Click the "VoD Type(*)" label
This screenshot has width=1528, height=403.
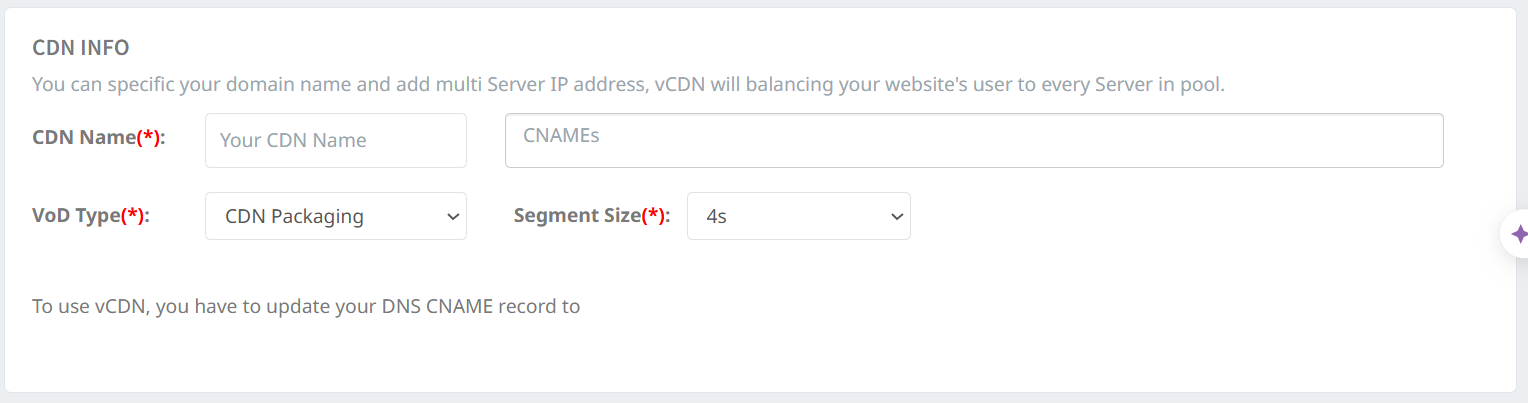pyautogui.click(x=90, y=215)
